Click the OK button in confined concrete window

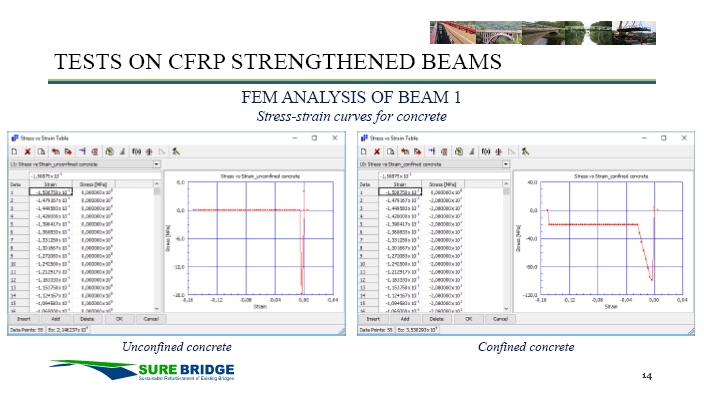(x=468, y=319)
